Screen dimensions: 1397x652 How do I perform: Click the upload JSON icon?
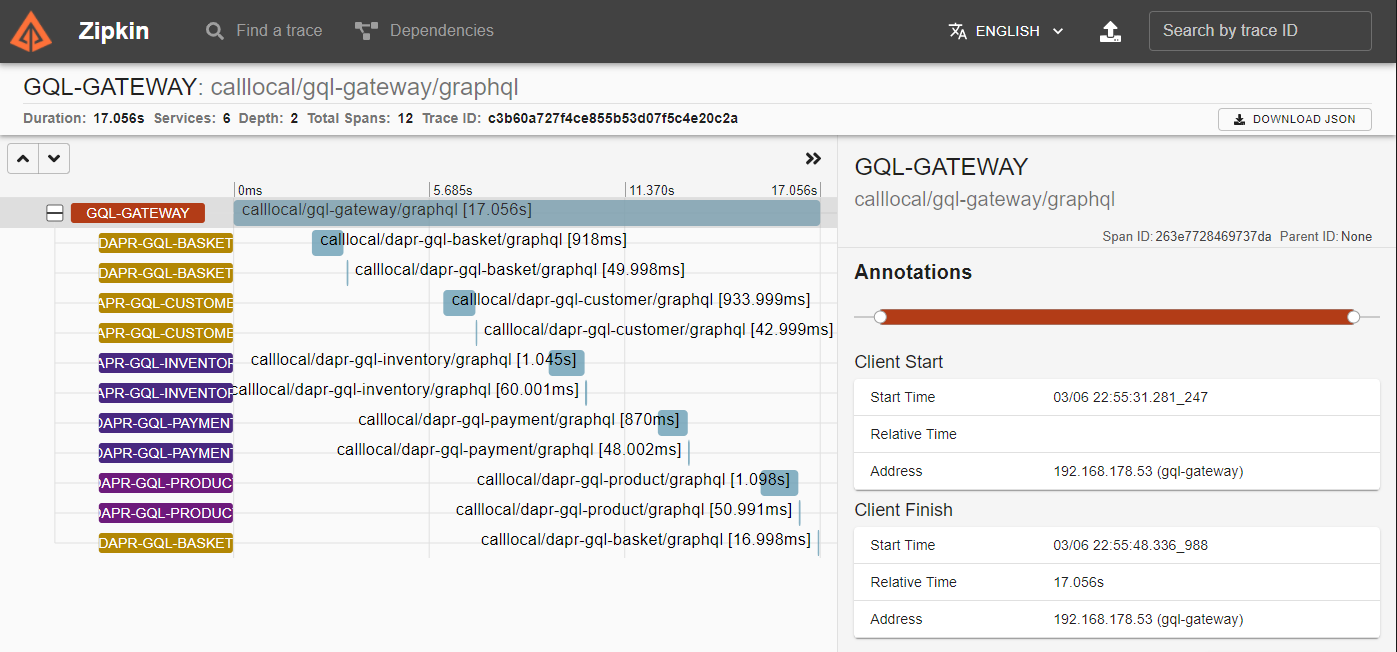(x=1110, y=31)
